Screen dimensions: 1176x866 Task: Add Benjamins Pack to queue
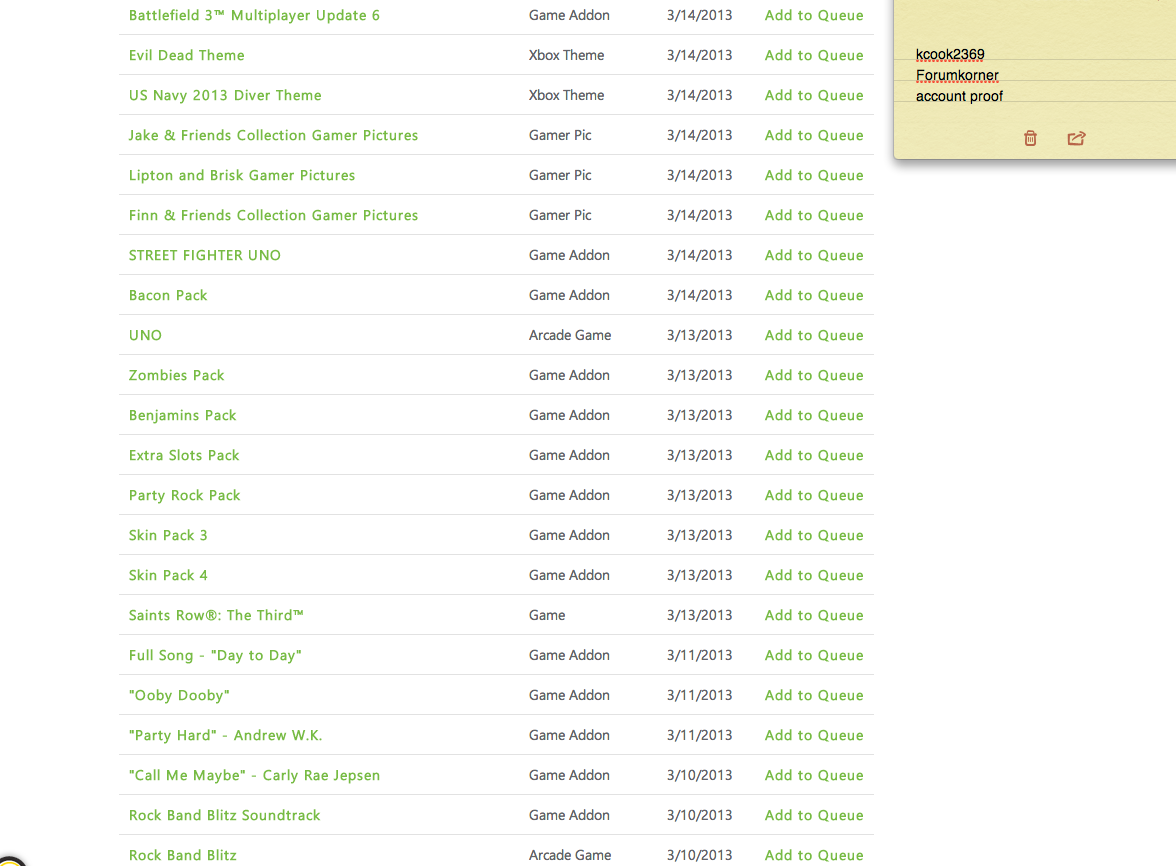tap(814, 415)
